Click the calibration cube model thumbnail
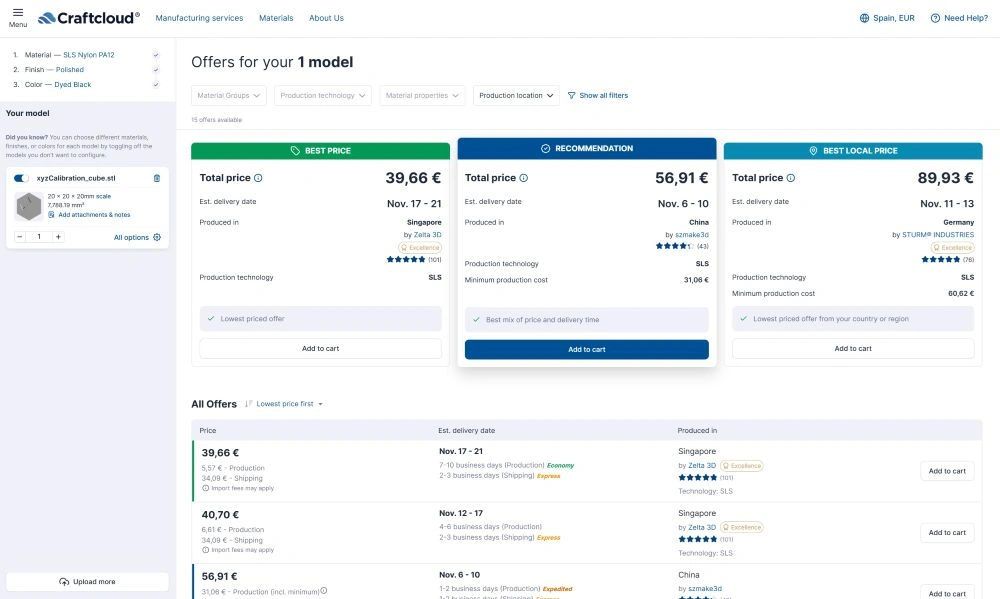The height and width of the screenshot is (599, 1000). point(28,206)
